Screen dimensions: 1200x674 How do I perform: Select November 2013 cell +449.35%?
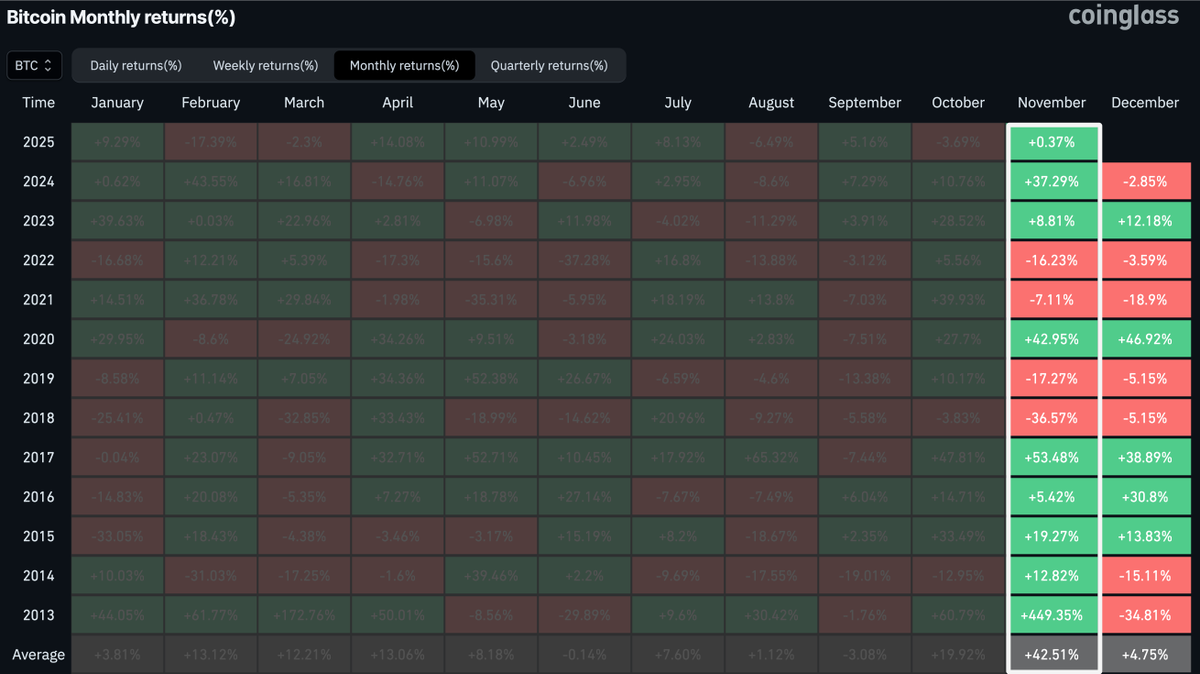(1052, 615)
